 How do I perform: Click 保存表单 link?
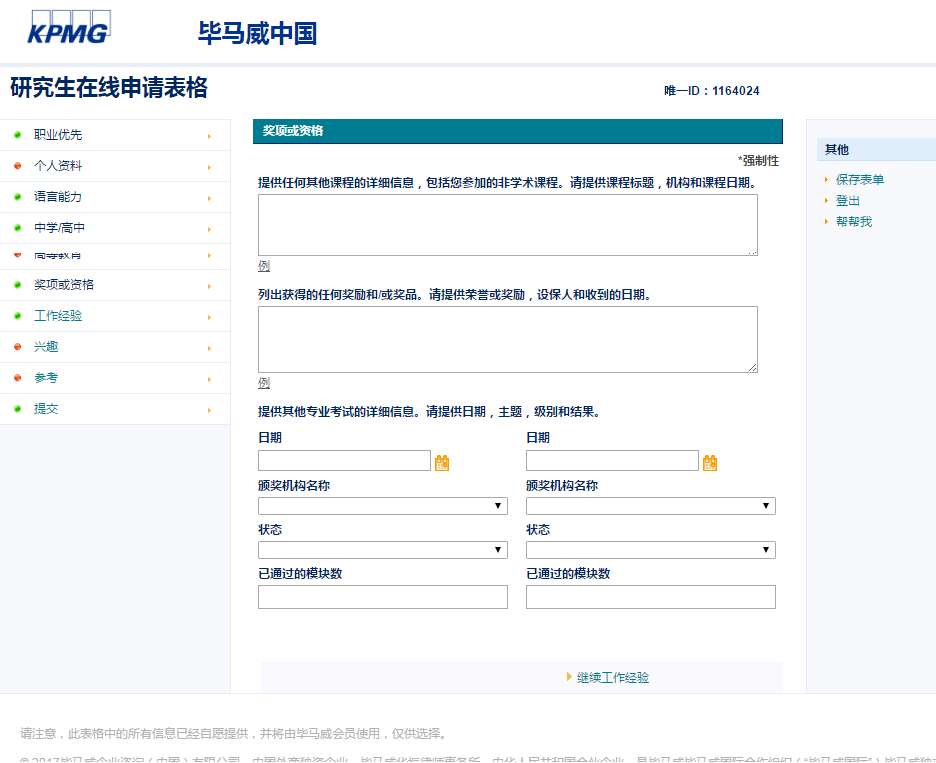coord(860,180)
